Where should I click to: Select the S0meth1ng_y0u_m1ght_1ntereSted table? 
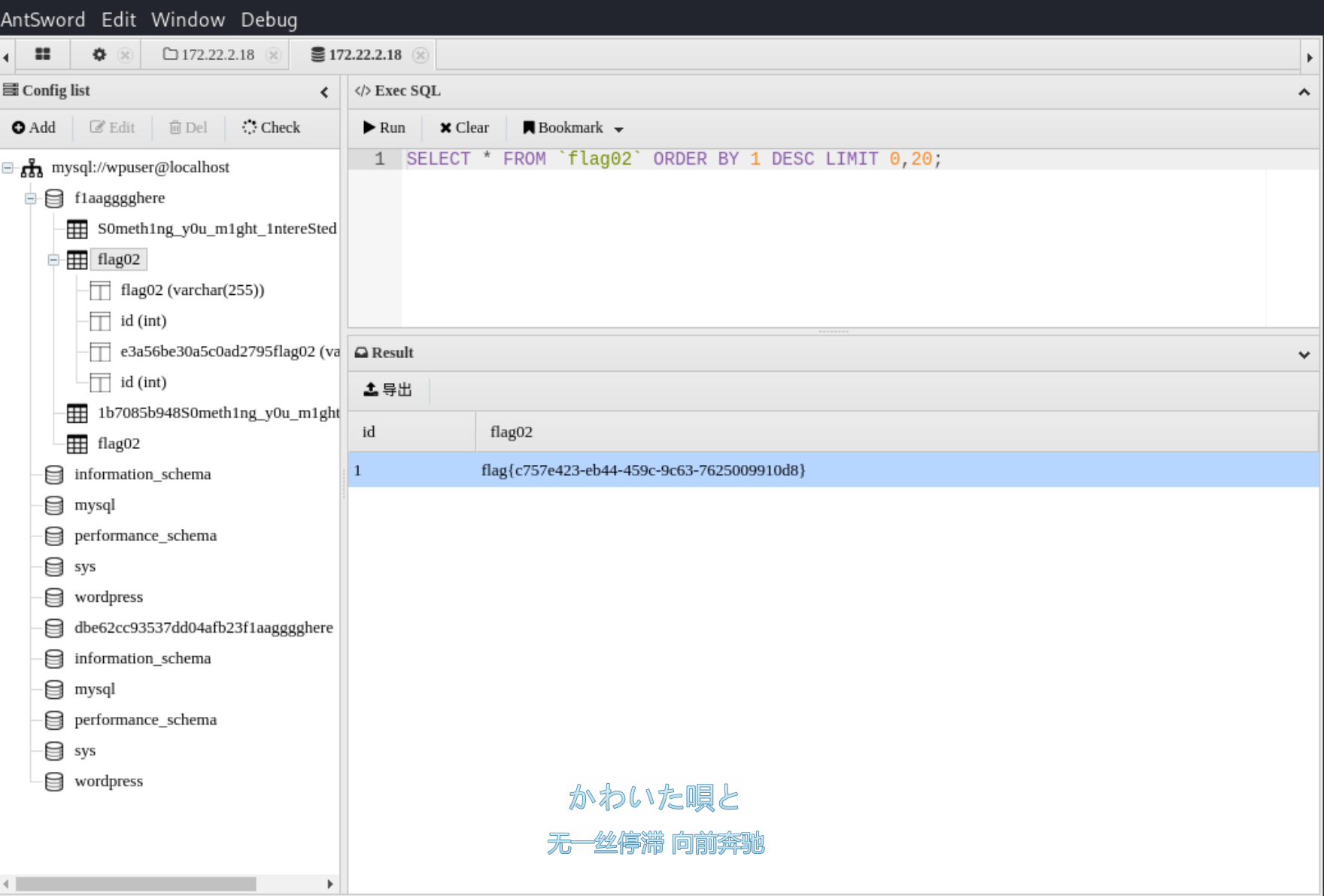[x=217, y=229]
